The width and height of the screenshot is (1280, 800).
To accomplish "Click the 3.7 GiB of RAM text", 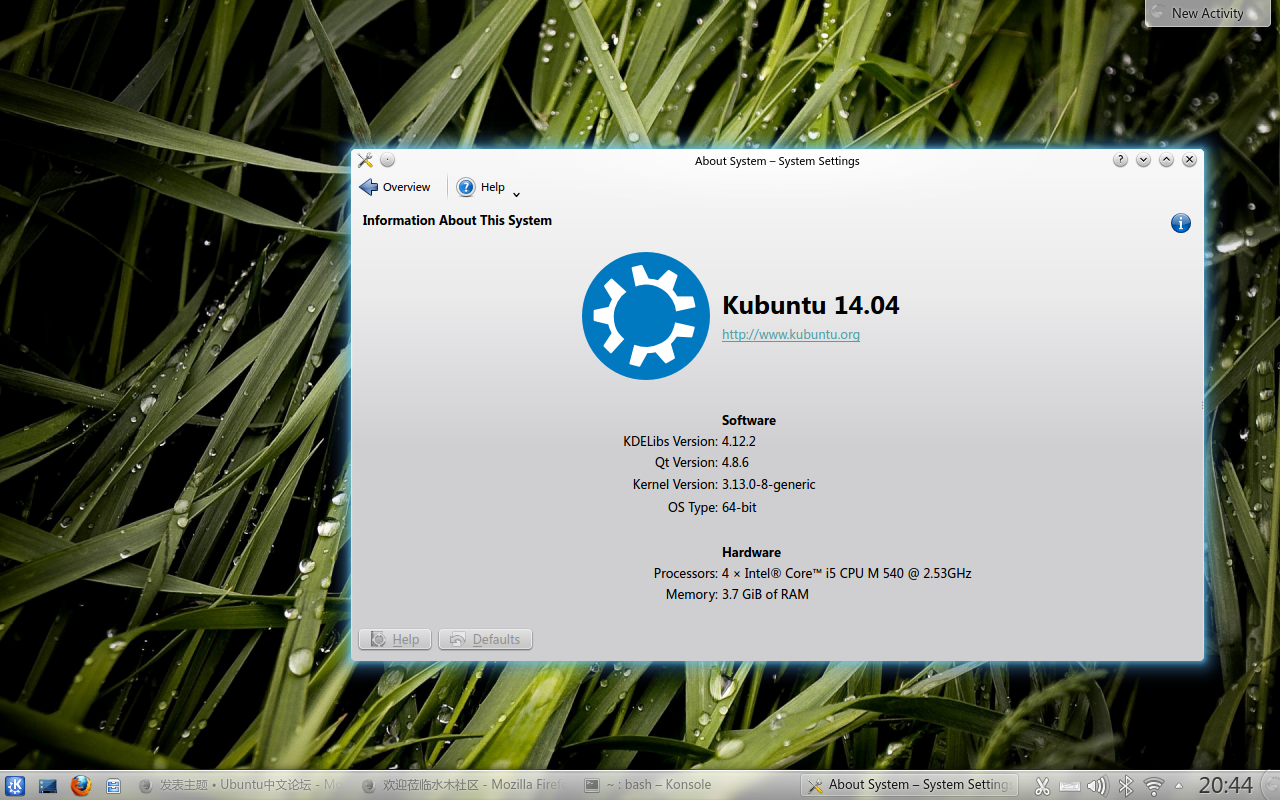I will 765,594.
